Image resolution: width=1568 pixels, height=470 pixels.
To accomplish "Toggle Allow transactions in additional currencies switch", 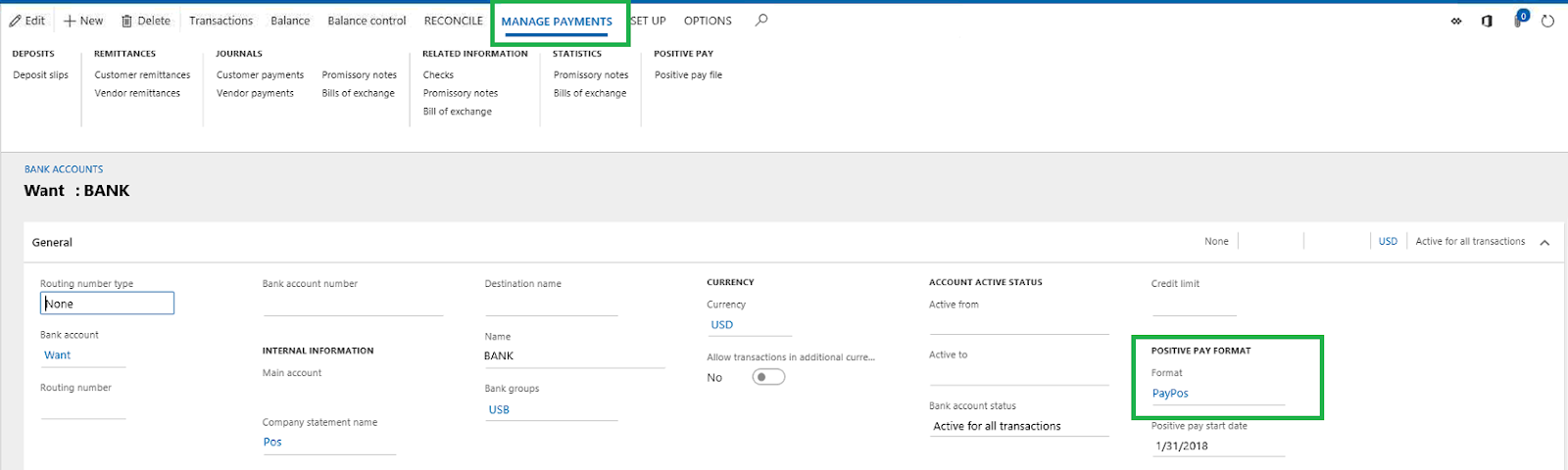I will coord(768,377).
